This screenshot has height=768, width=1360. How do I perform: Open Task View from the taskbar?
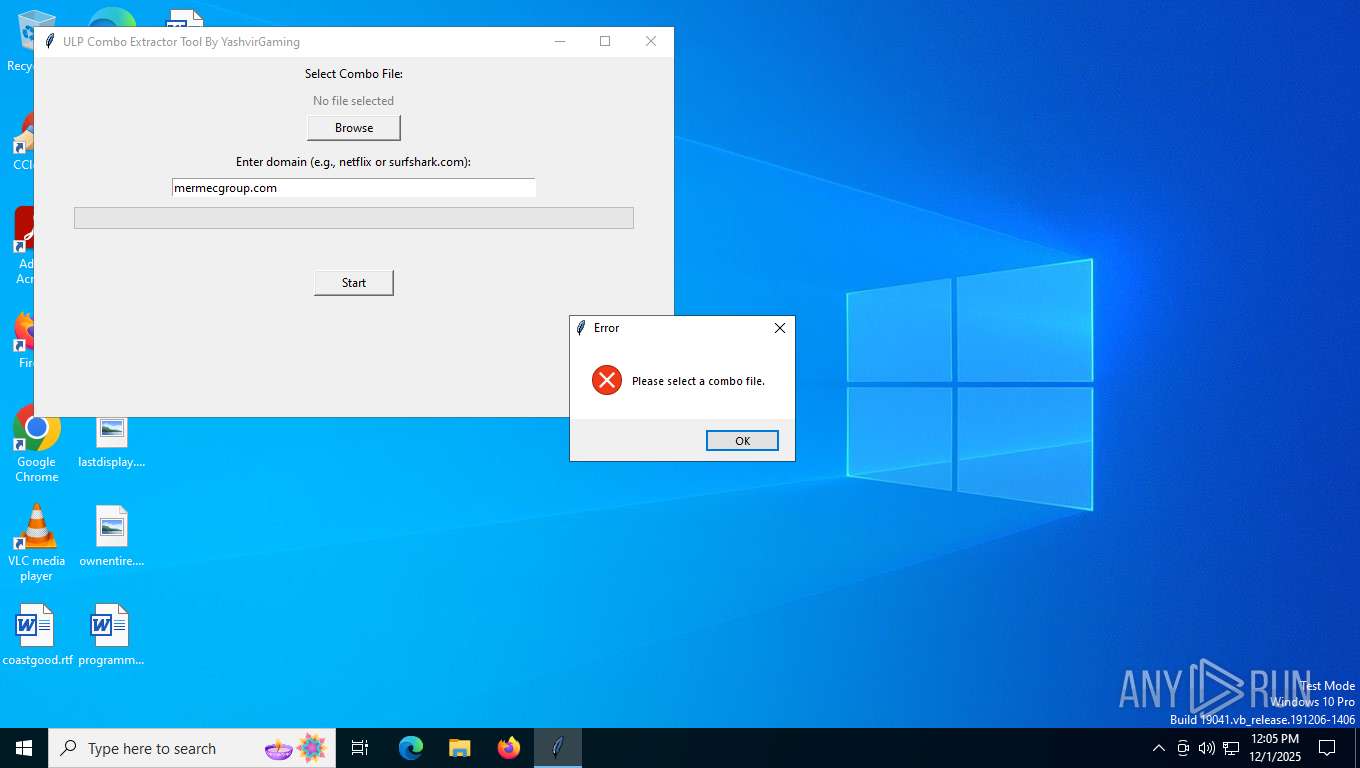(360, 748)
